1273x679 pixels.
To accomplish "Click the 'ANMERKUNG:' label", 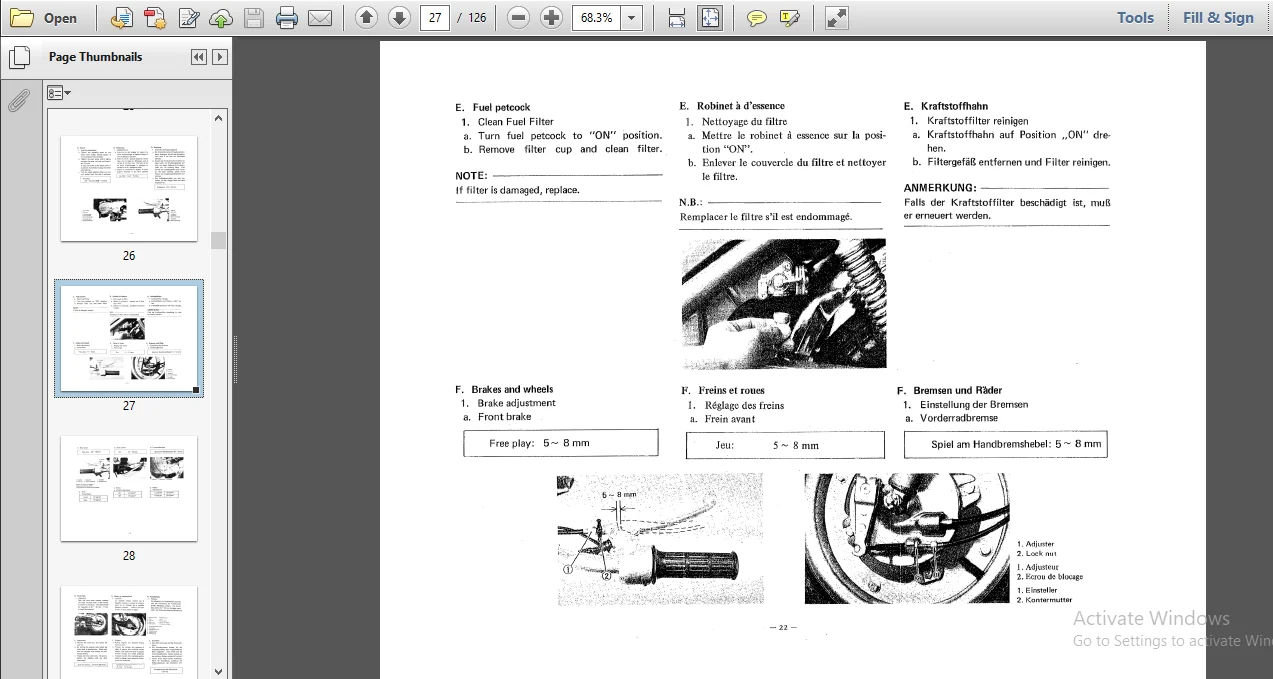I will coord(940,188).
